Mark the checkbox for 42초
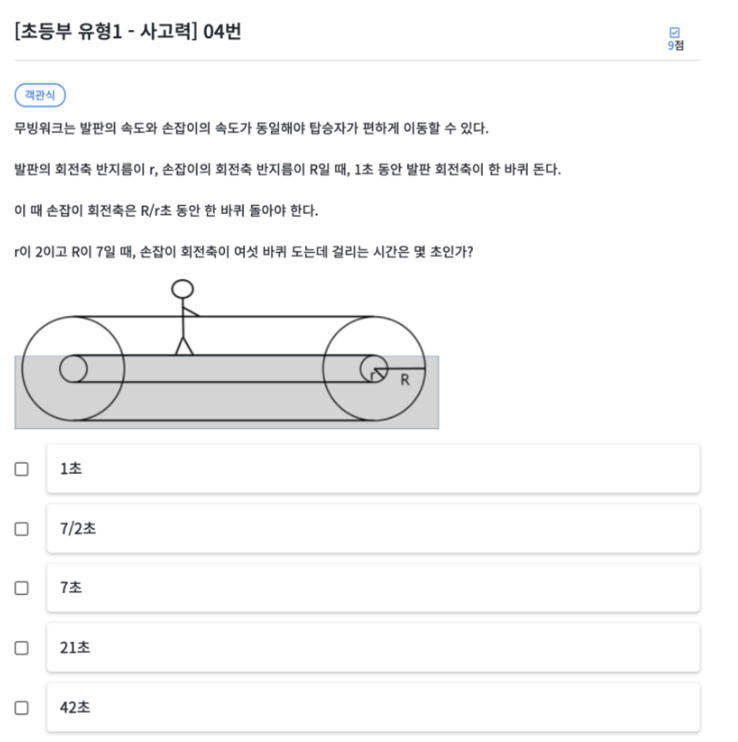Image resolution: width=738 pixels, height=742 pixels. pyautogui.click(x=22, y=708)
